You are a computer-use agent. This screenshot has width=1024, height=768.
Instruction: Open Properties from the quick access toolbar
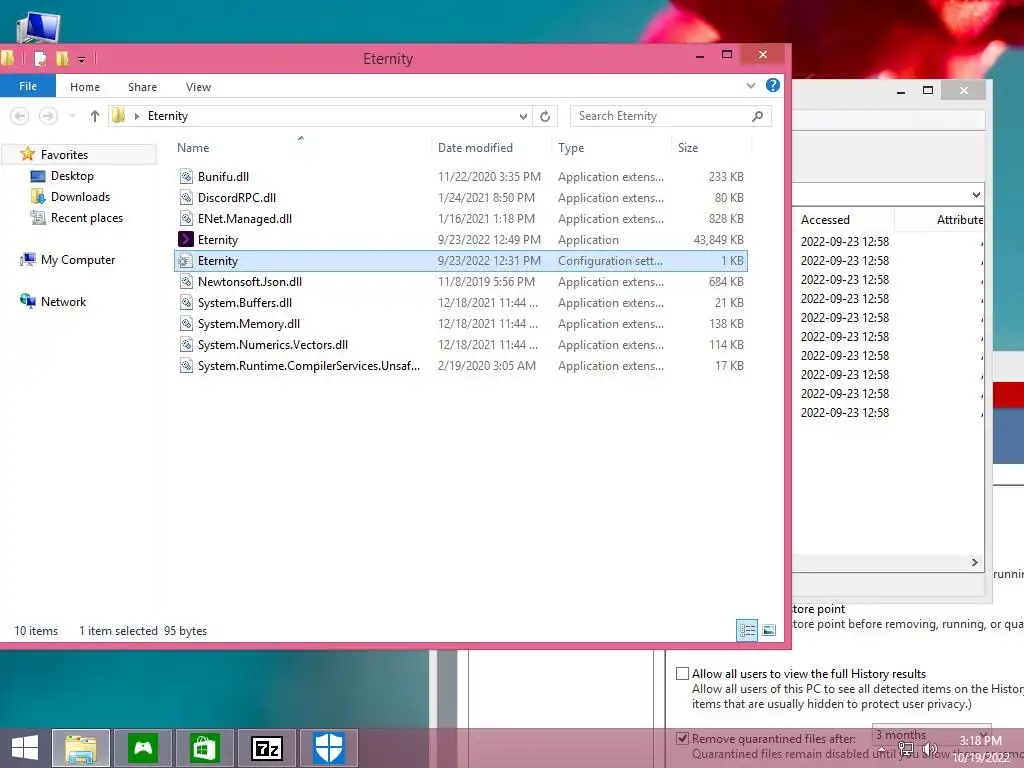tap(40, 59)
